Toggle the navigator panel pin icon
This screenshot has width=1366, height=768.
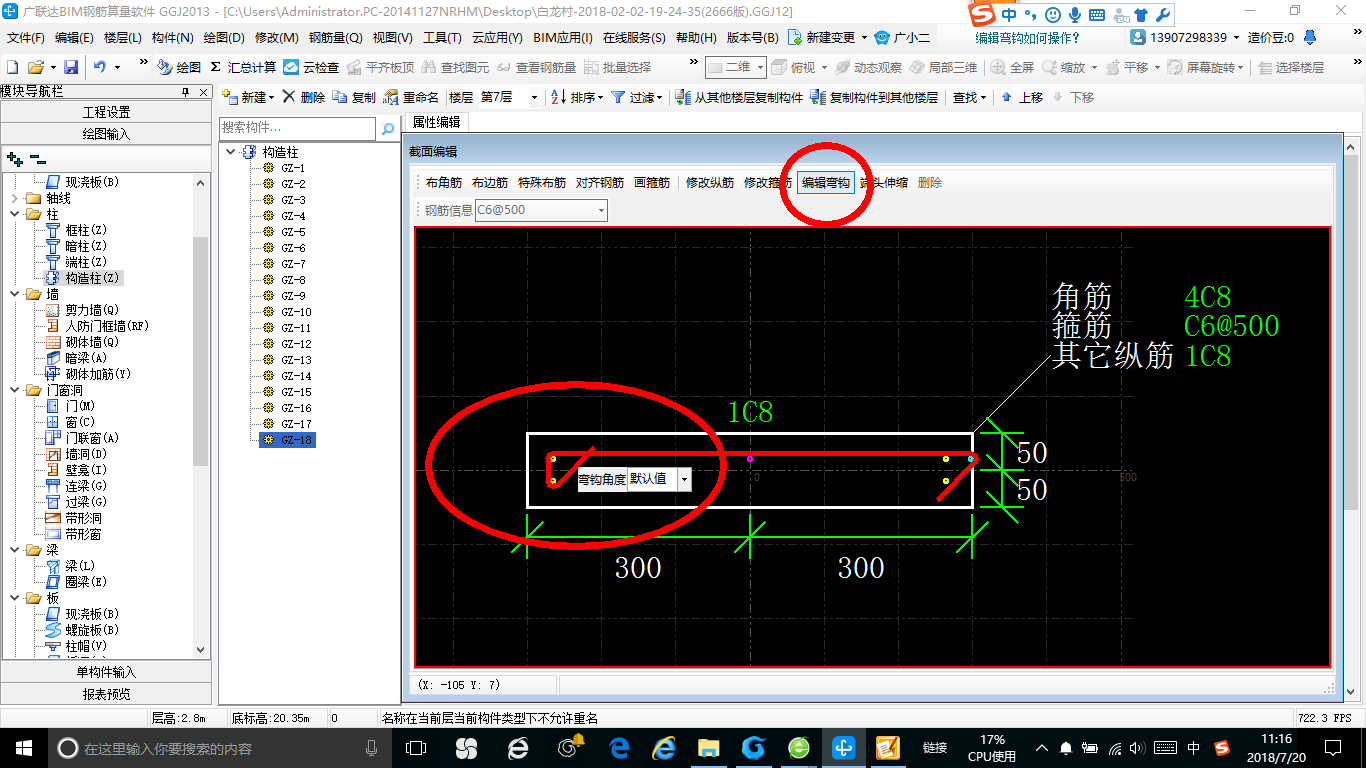pyautogui.click(x=186, y=92)
